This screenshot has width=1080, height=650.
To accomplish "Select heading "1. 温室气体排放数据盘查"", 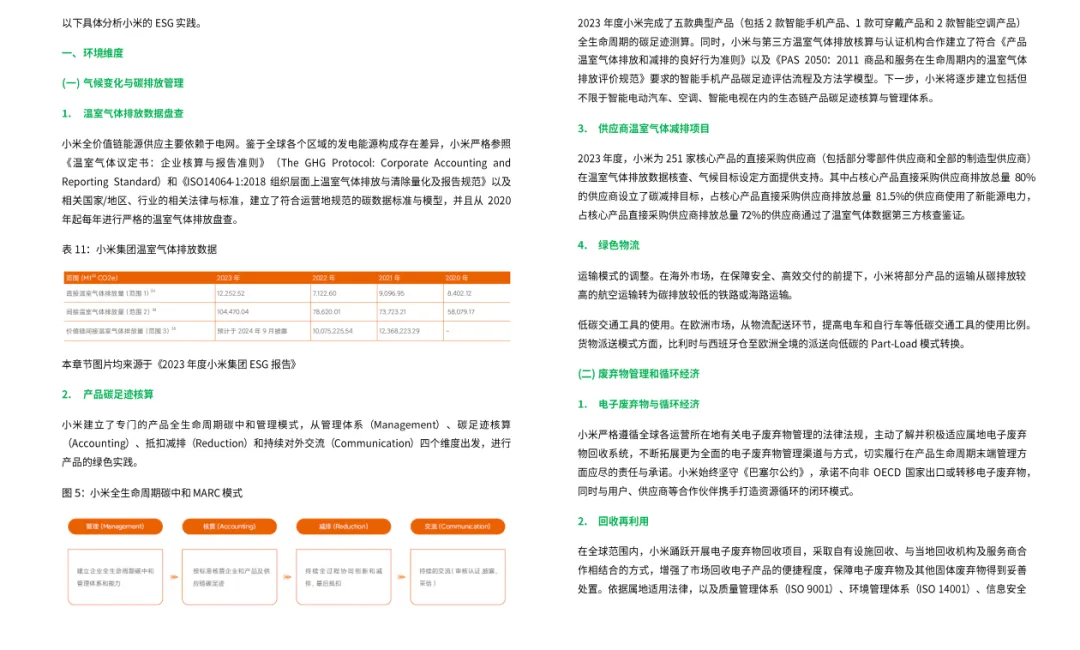I will pyautogui.click(x=123, y=114).
